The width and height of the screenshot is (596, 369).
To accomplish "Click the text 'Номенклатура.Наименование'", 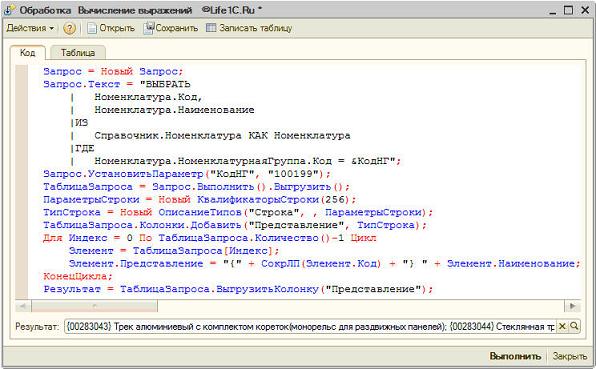I will pyautogui.click(x=174, y=110).
